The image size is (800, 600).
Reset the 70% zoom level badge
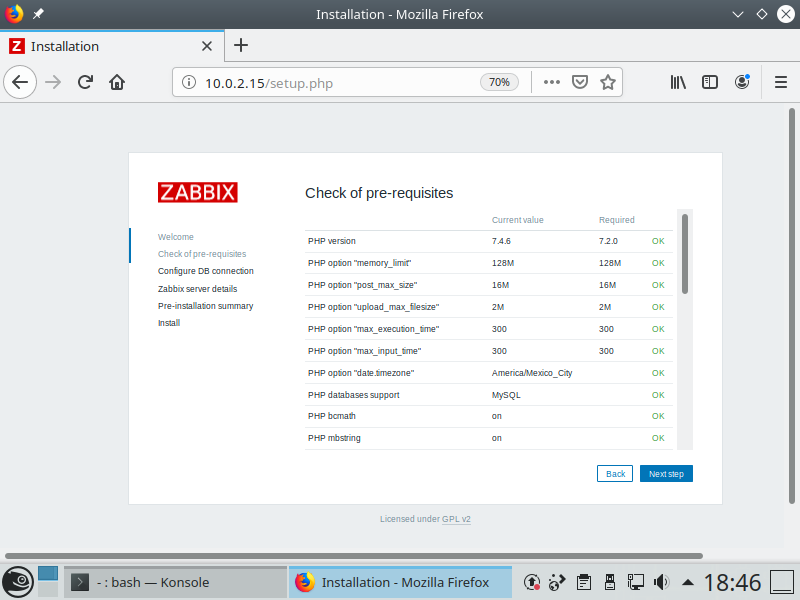tap(499, 82)
